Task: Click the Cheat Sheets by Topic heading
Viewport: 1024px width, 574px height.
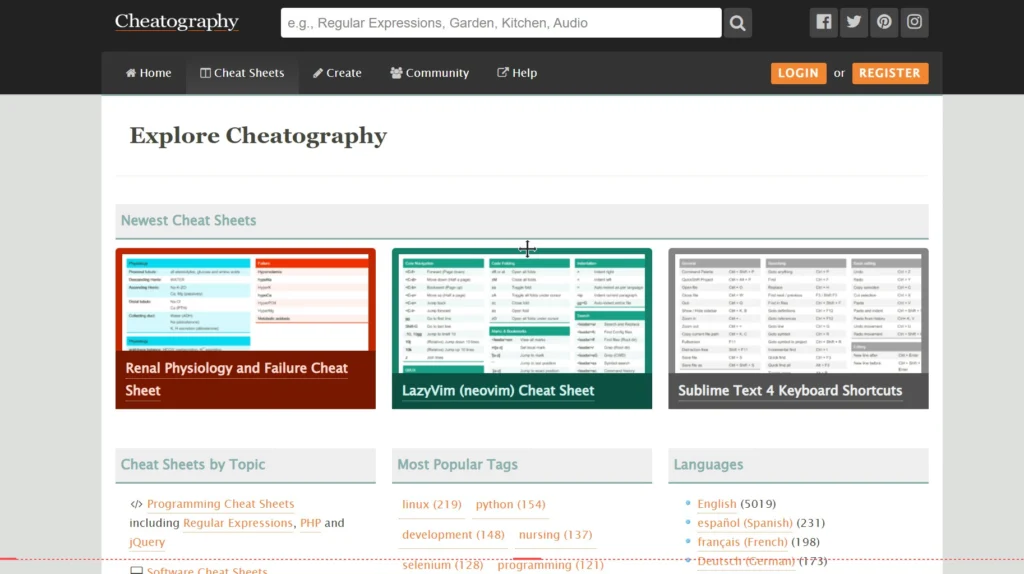Action: [x=193, y=464]
